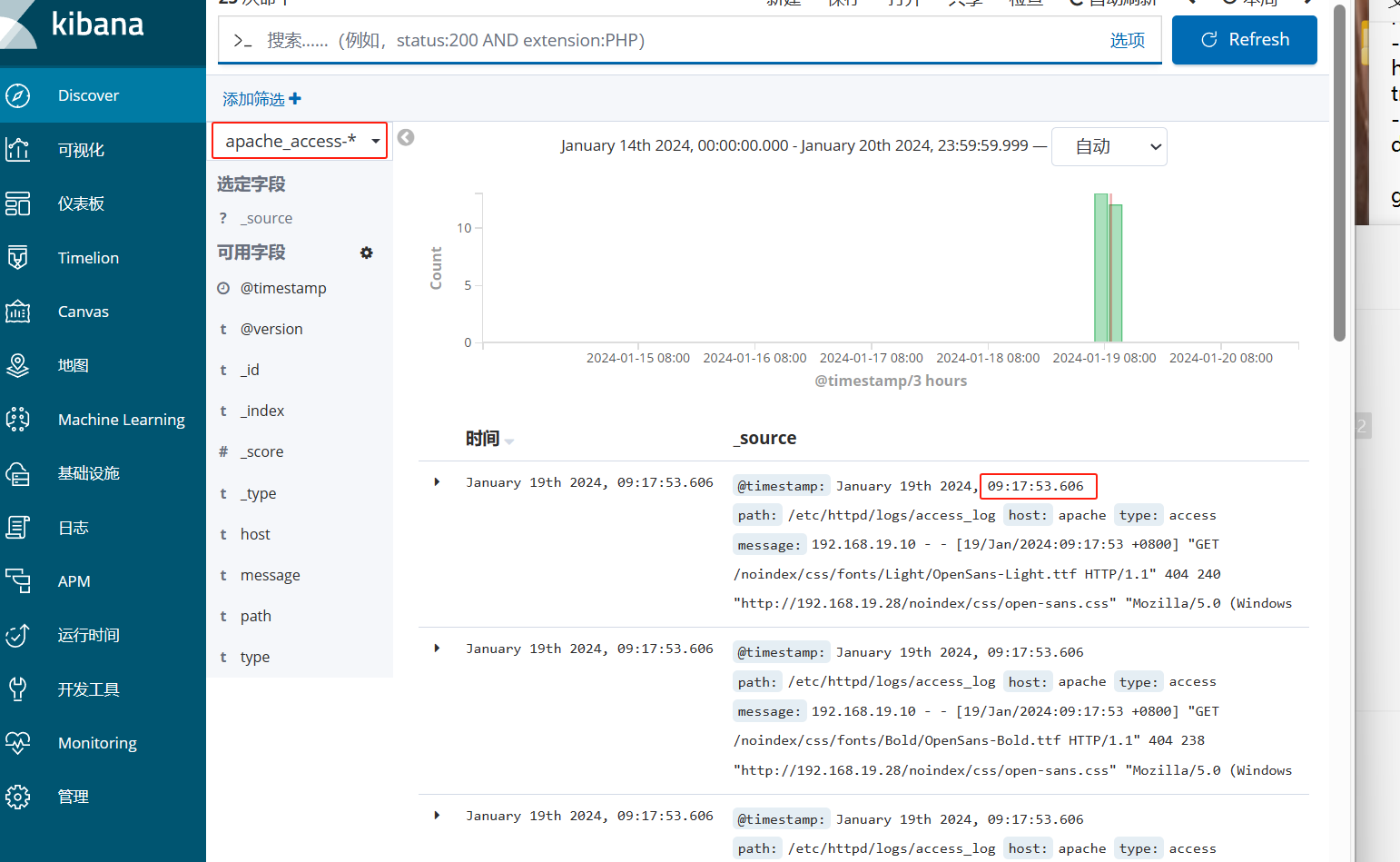1400x862 pixels.
Task: Open the Uptime (运行时间) icon
Action: pos(18,635)
